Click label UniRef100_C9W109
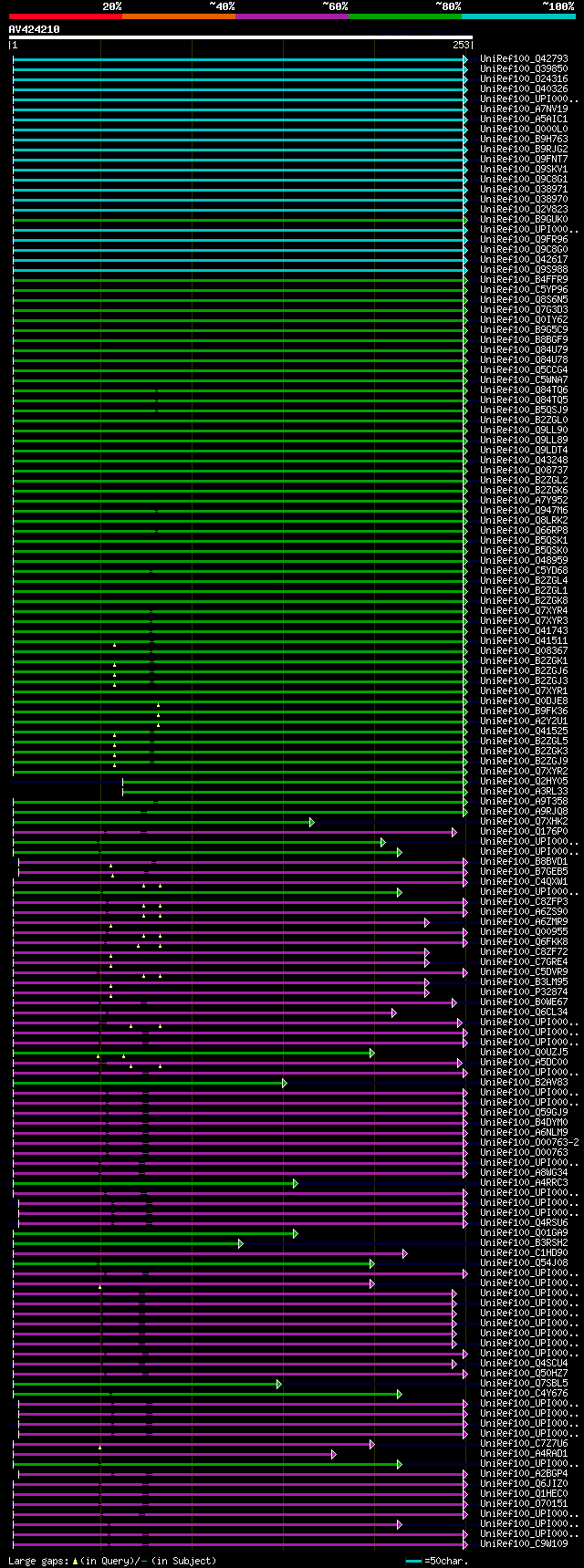This screenshot has width=584, height=1568. pyautogui.click(x=524, y=1543)
